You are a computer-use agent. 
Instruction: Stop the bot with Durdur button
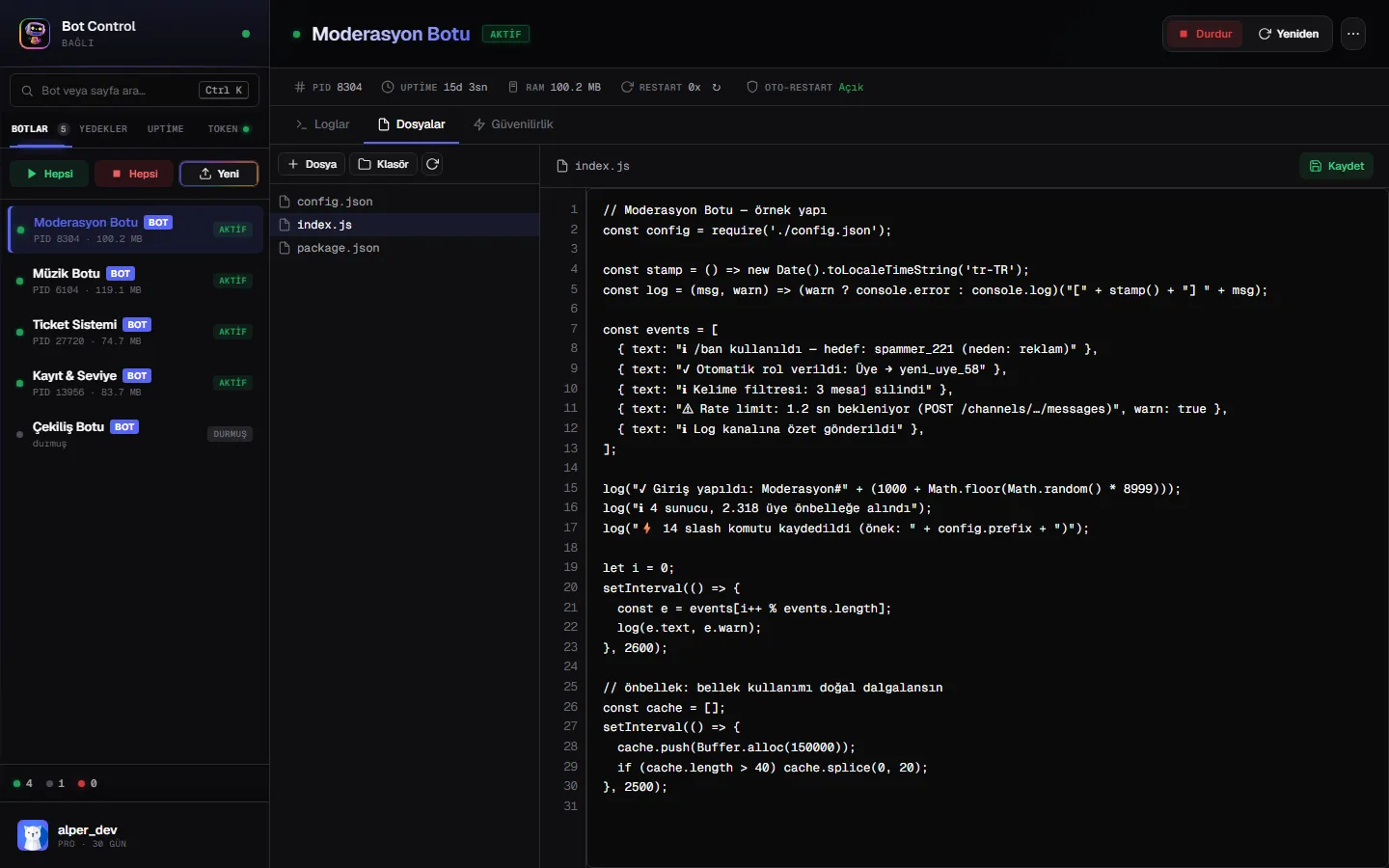pyautogui.click(x=1205, y=34)
